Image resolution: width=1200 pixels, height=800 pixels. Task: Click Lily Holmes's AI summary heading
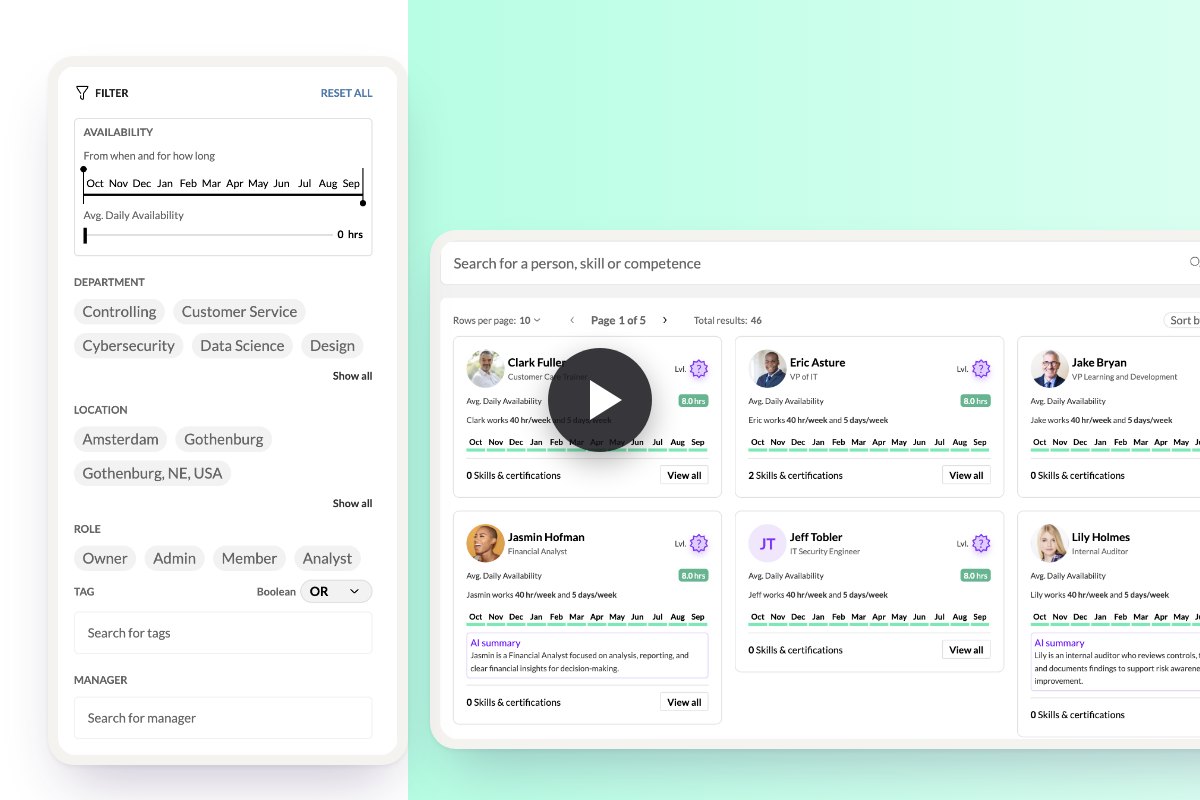1059,643
